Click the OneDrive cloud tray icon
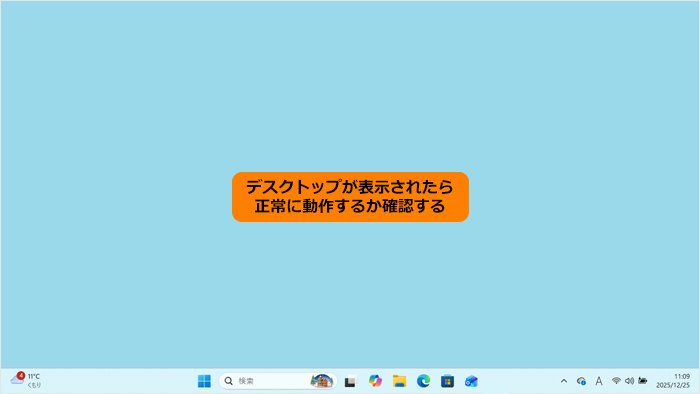Screen dimensions: 700x394 (581, 381)
